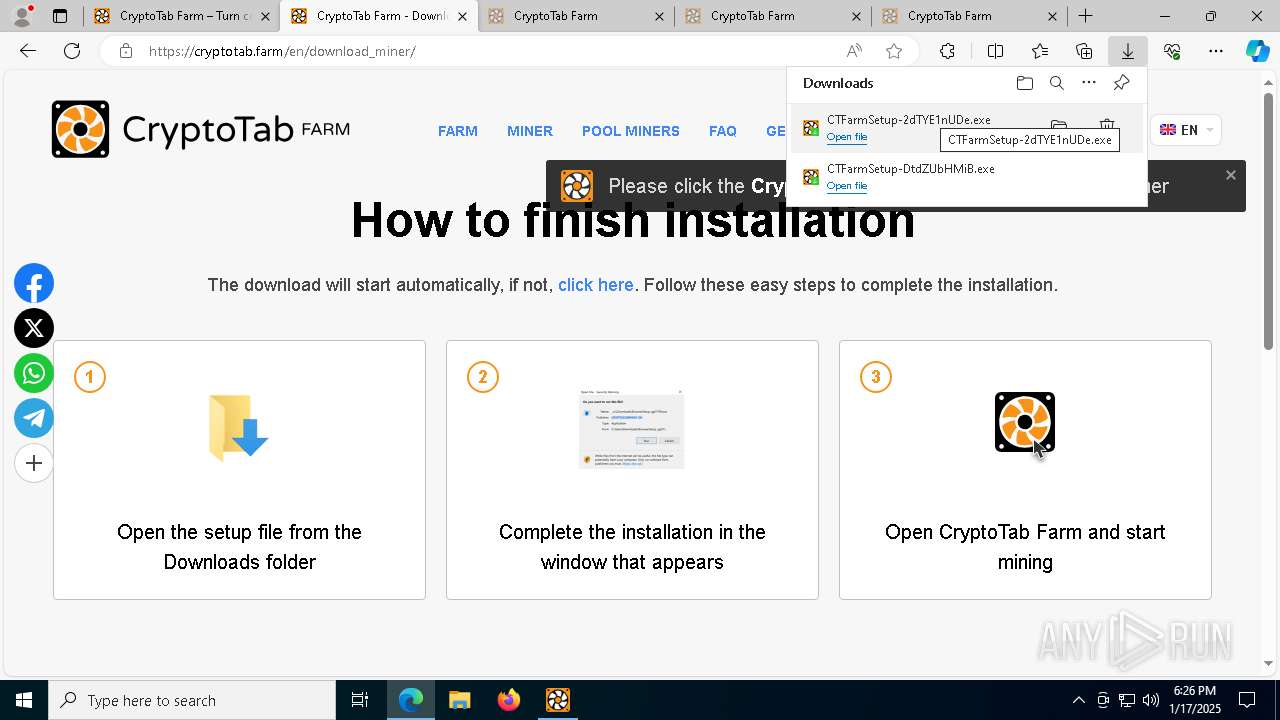Share on Telegram via sidebar icon

[34, 418]
